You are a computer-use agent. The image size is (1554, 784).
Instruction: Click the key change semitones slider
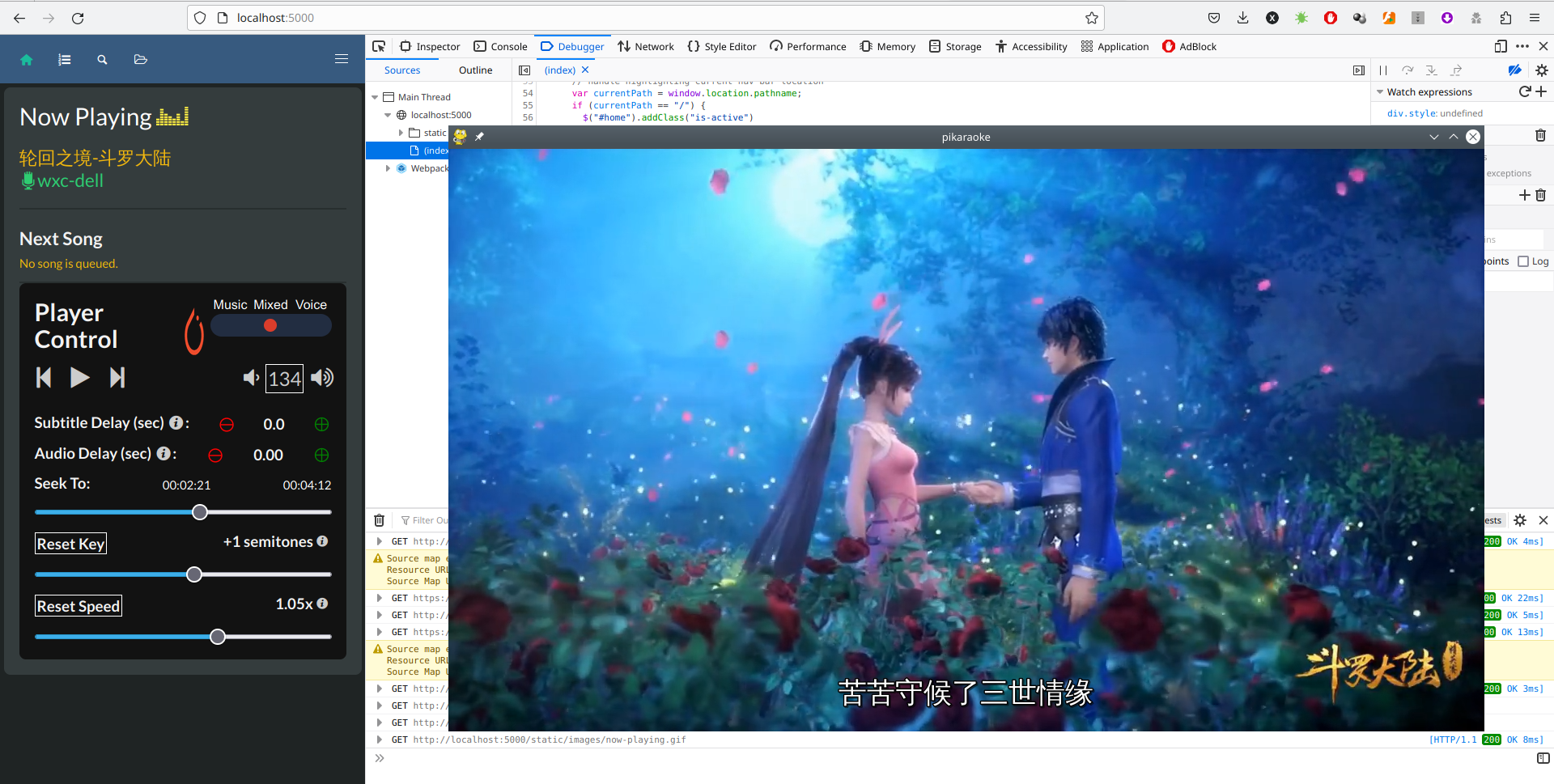(183, 574)
